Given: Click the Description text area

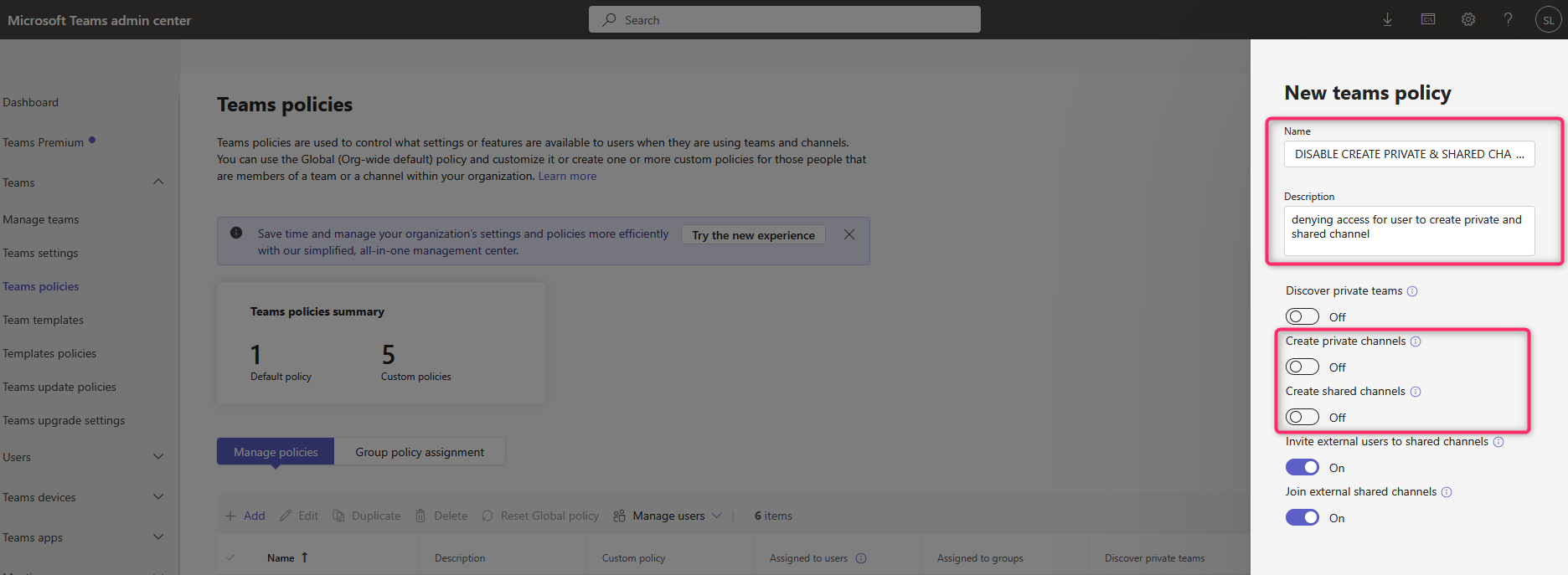Looking at the screenshot, I should [x=1409, y=230].
